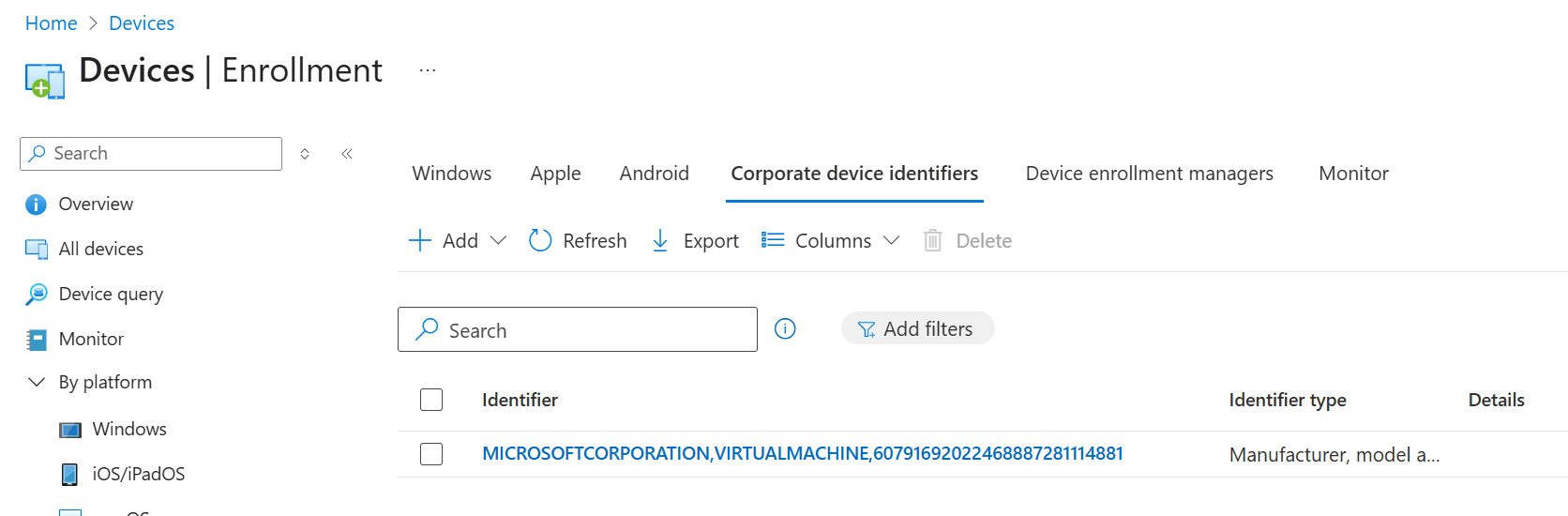This screenshot has width=1568, height=516.
Task: Check the MICROSOFTCORPORATION identifier row checkbox
Action: 431,454
